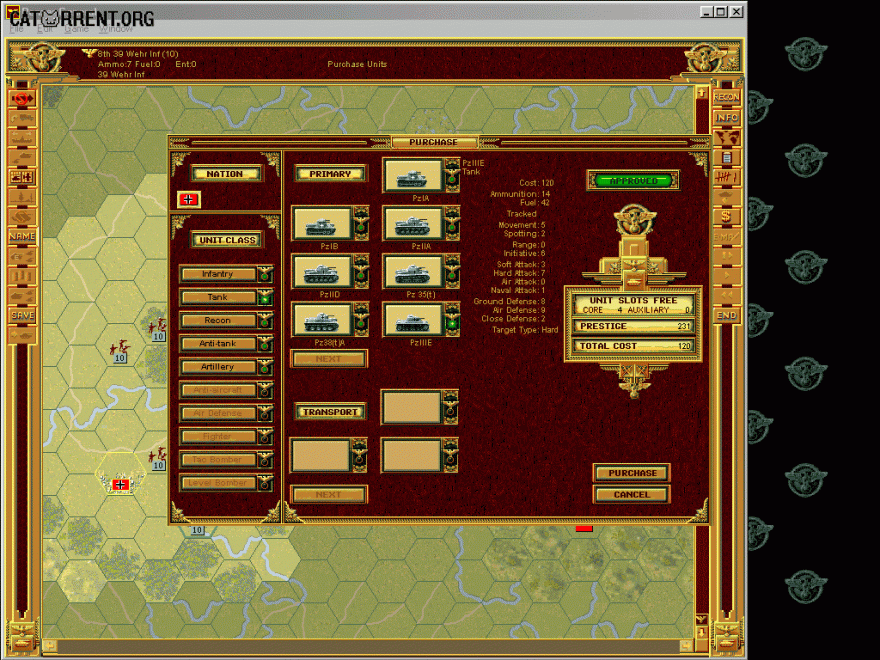This screenshot has height=660, width=880.
Task: Click the map's vertical scrollbar down arrow
Action: (702, 632)
